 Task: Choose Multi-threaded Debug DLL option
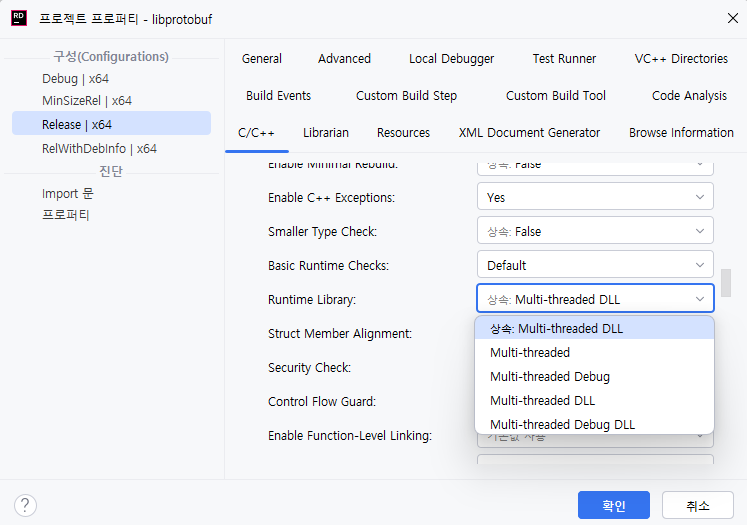(594, 424)
